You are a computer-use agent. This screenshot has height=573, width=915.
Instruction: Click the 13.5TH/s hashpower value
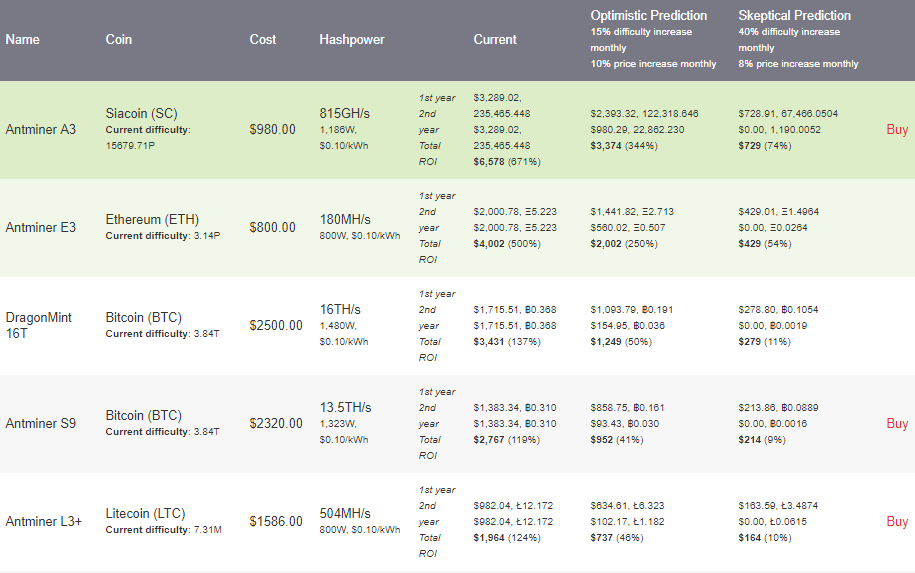pos(345,408)
